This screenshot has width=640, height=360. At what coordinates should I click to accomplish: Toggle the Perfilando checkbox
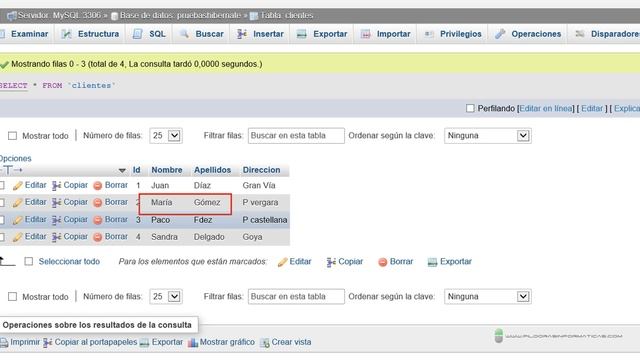[x=470, y=108]
